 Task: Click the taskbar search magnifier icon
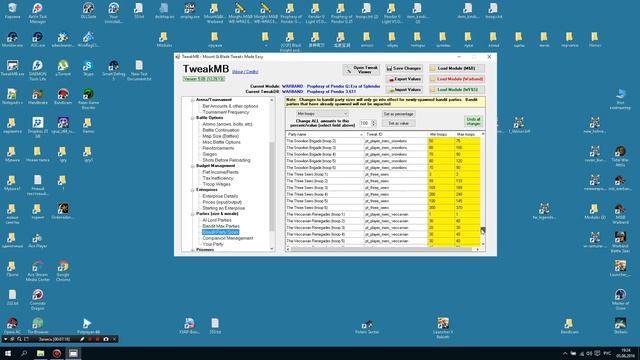24,353
